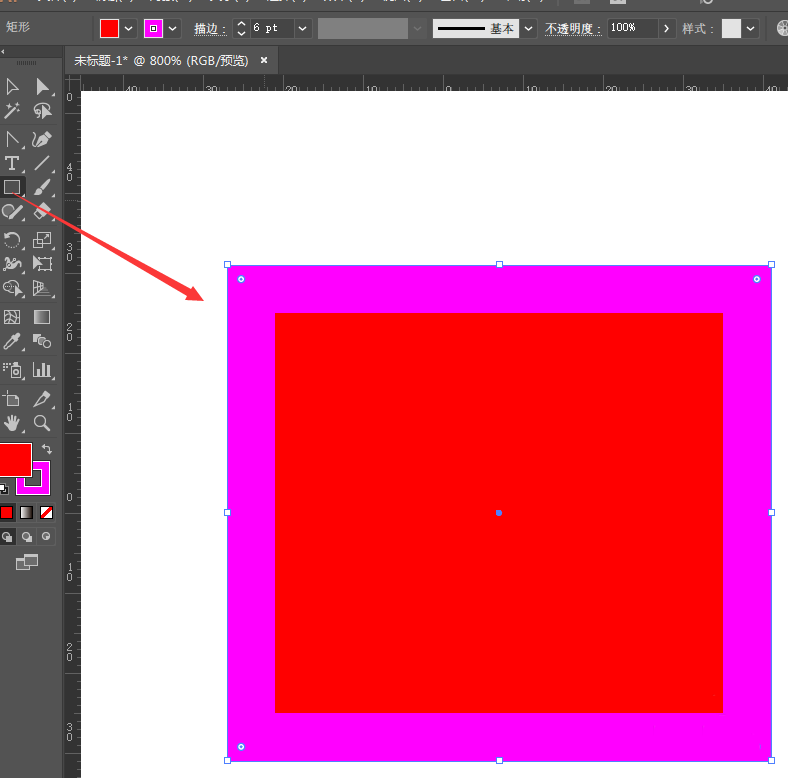
Task: Open the red fill color dropdown arrow
Action: tap(128, 29)
